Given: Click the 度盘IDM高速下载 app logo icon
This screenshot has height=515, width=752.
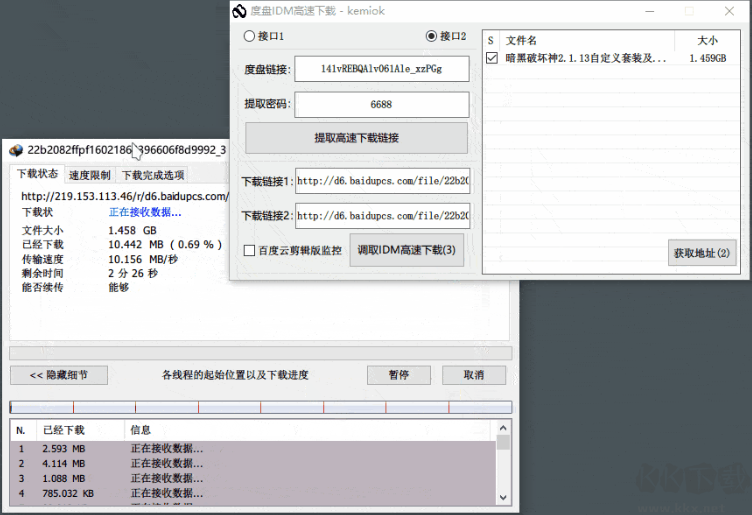Looking at the screenshot, I should click(239, 11).
